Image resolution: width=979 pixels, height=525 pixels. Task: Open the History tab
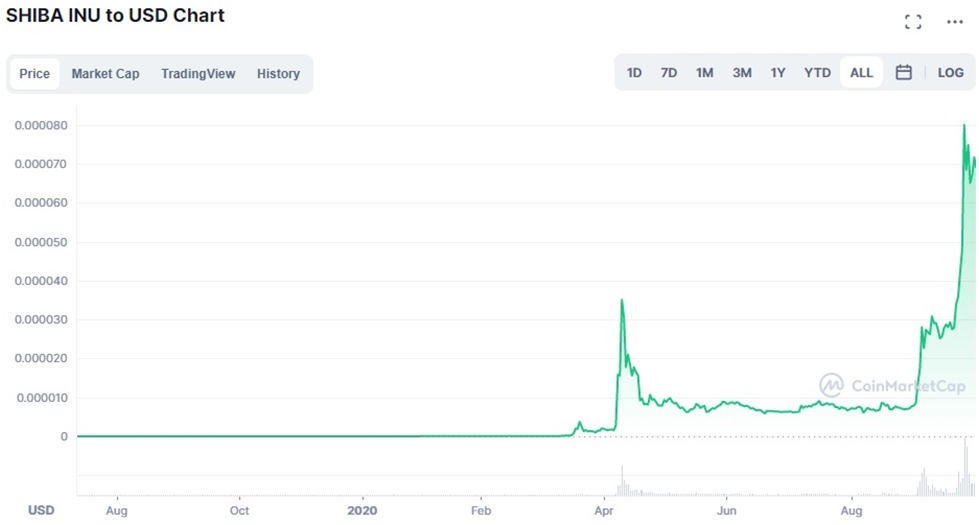[x=278, y=74]
